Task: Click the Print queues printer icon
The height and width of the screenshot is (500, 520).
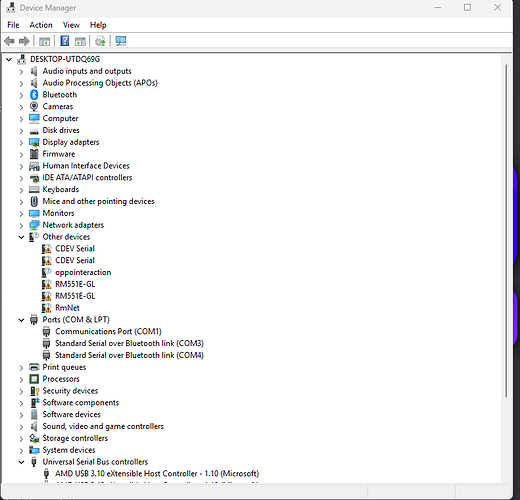Action: 34,367
